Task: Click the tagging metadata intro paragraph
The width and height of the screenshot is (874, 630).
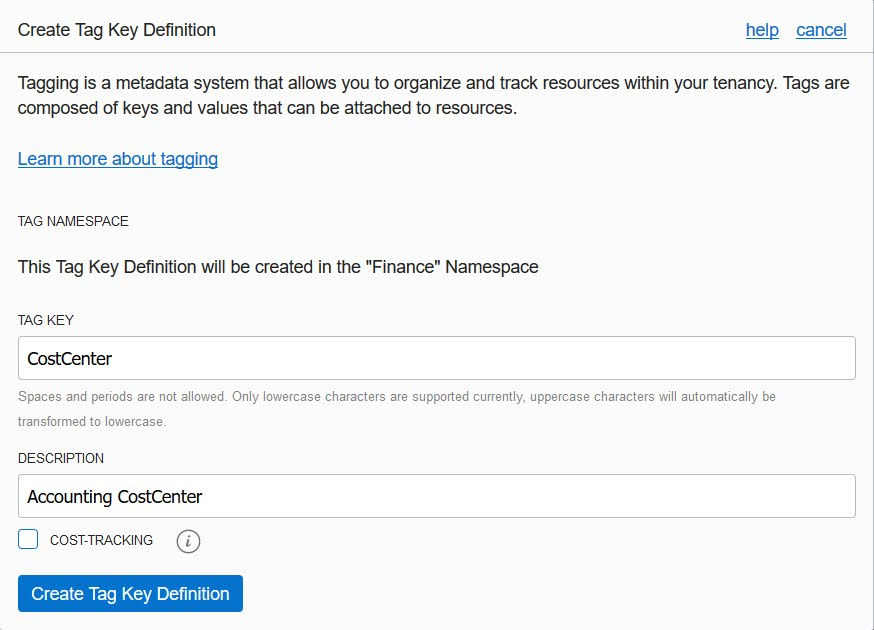Action: (x=433, y=95)
